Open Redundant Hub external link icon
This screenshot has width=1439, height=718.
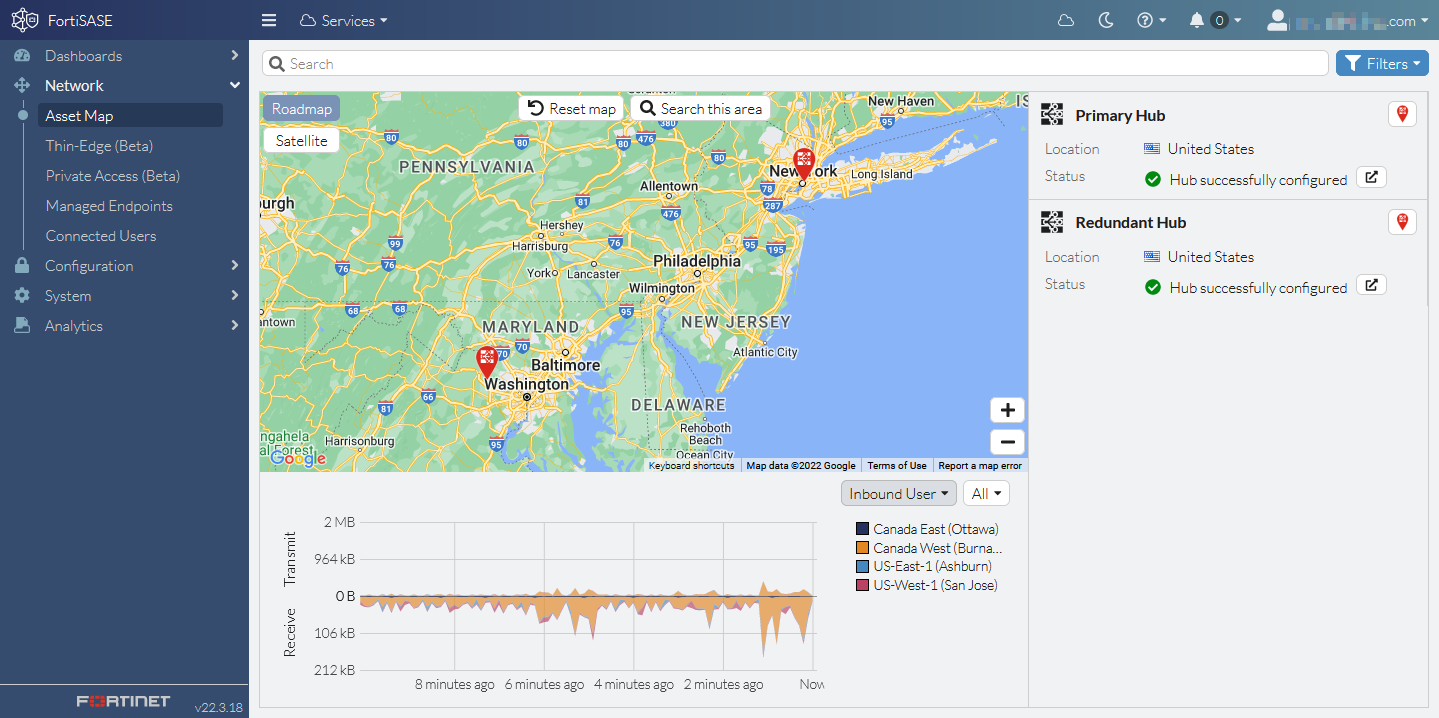1372,285
